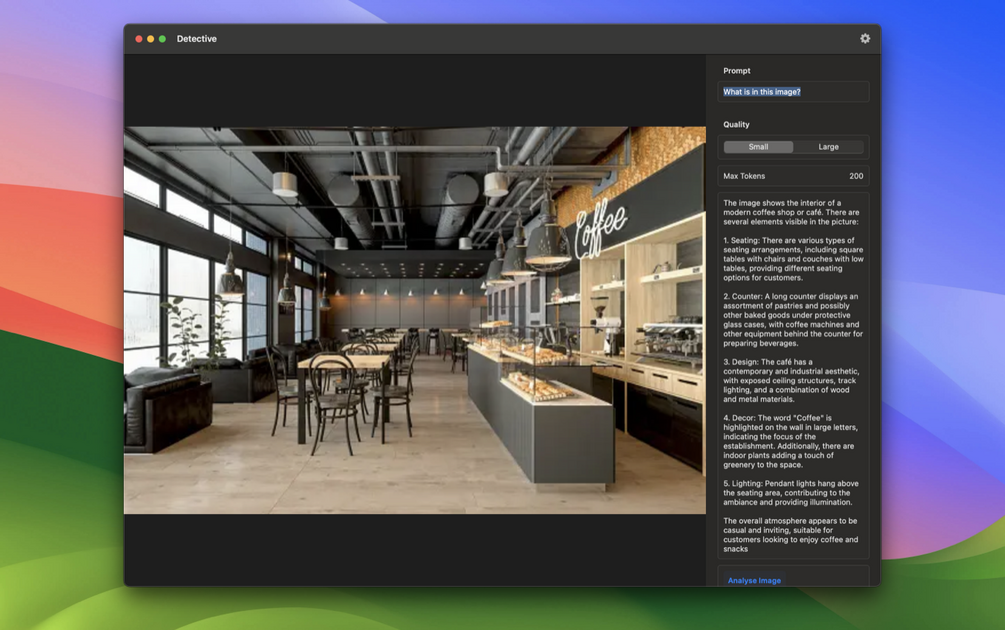Click the 'The image shows the interior' intro text
The image size is (1005, 630).
[791, 212]
